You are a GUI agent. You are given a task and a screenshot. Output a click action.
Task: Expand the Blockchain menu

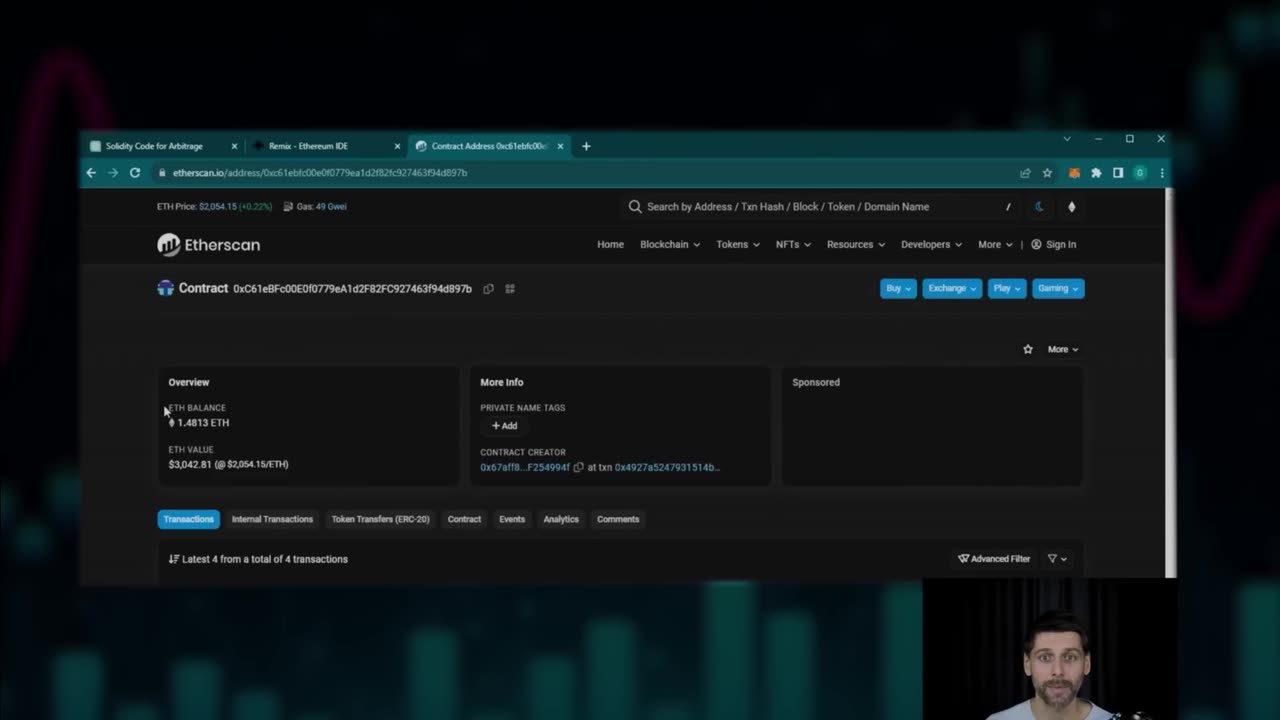(670, 245)
